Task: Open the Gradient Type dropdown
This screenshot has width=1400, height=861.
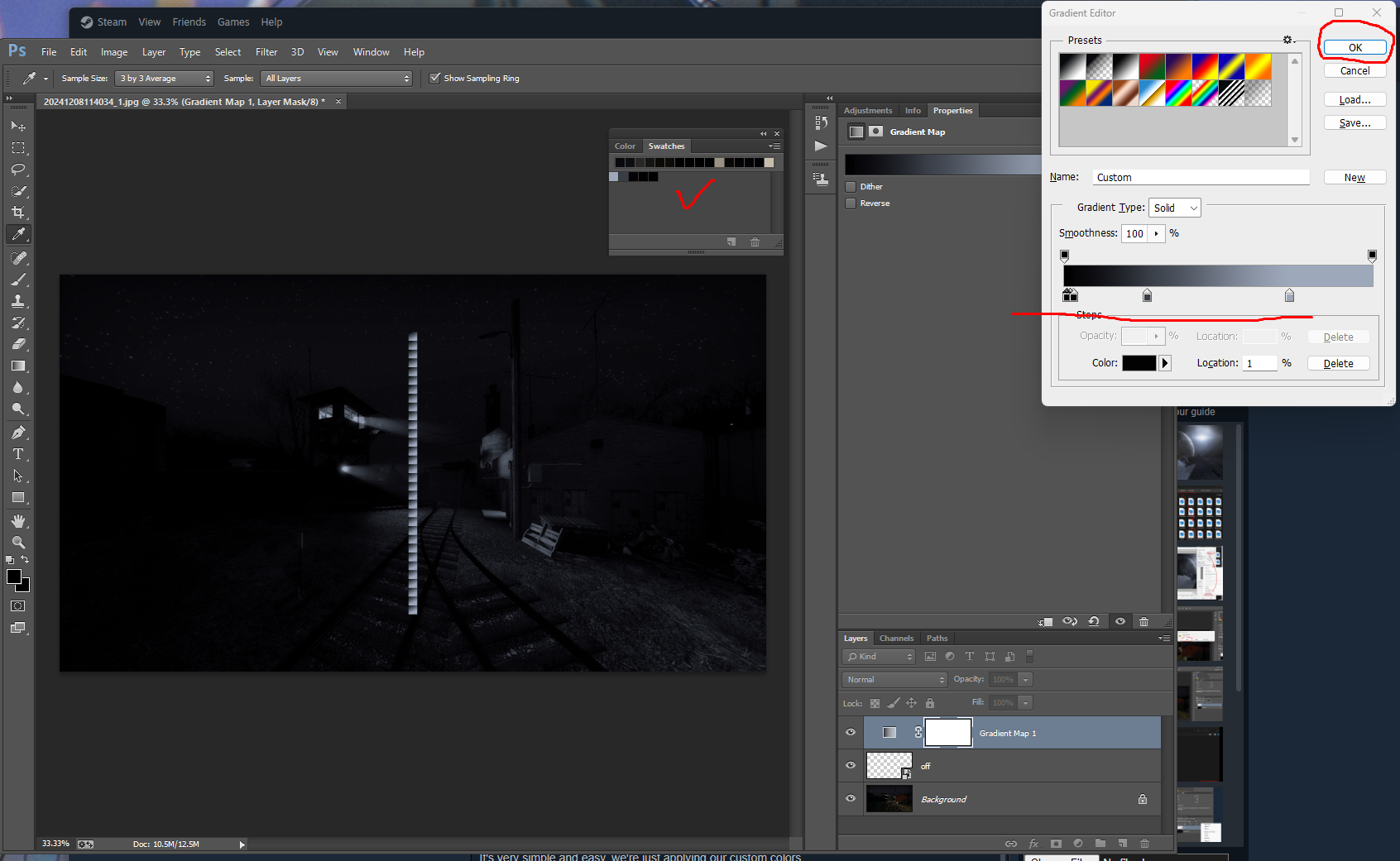Action: point(1175,208)
